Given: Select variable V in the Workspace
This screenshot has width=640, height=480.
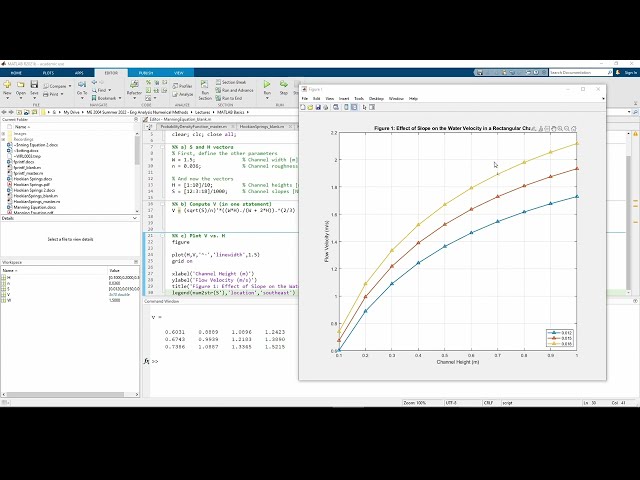Looking at the screenshot, I should click(x=9, y=294).
